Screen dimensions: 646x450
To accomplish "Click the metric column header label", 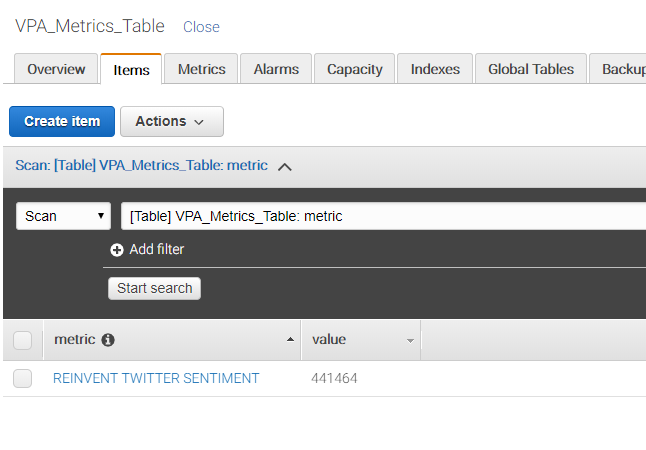I will click(x=75, y=340).
